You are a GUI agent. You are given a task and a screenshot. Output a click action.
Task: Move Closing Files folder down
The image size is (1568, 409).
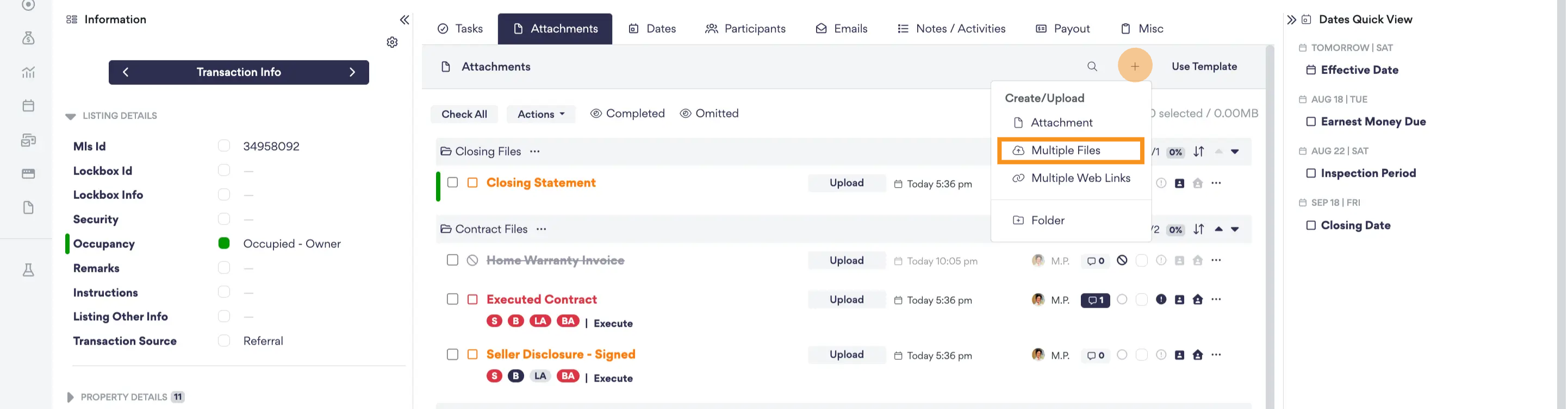coord(1234,152)
